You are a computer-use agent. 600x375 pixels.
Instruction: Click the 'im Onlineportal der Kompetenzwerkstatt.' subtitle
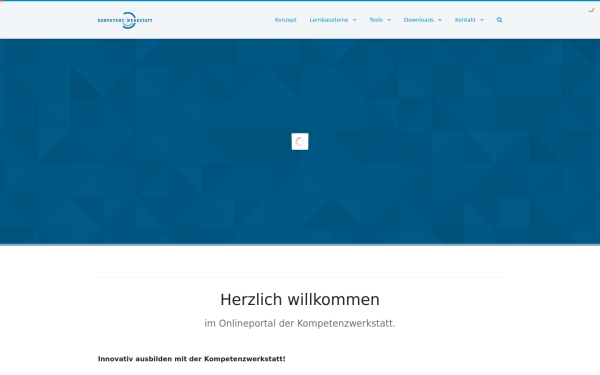[x=300, y=323]
